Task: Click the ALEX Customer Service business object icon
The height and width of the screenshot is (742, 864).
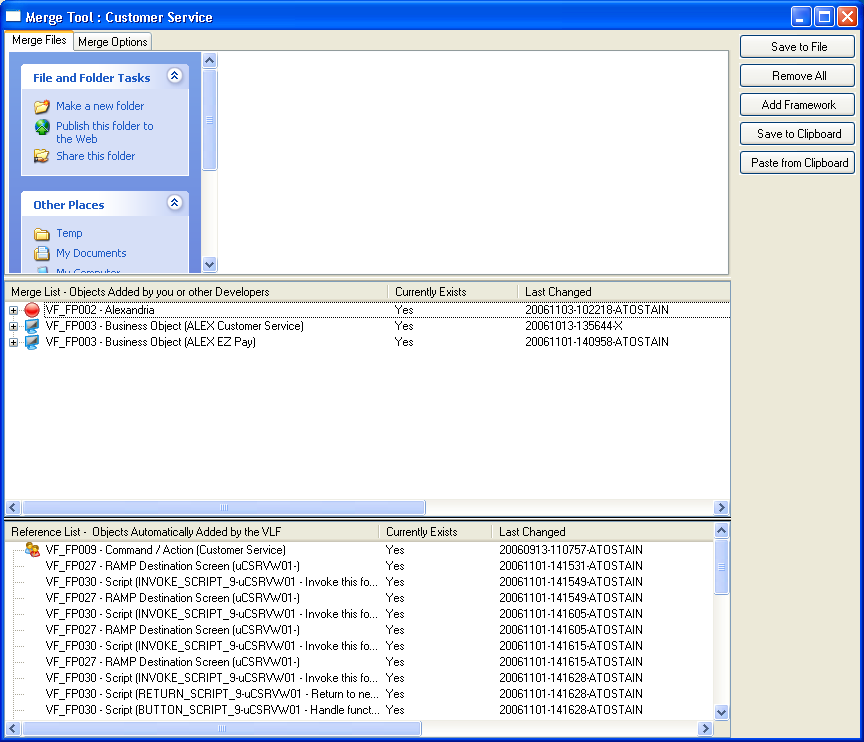Action: pyautogui.click(x=32, y=326)
